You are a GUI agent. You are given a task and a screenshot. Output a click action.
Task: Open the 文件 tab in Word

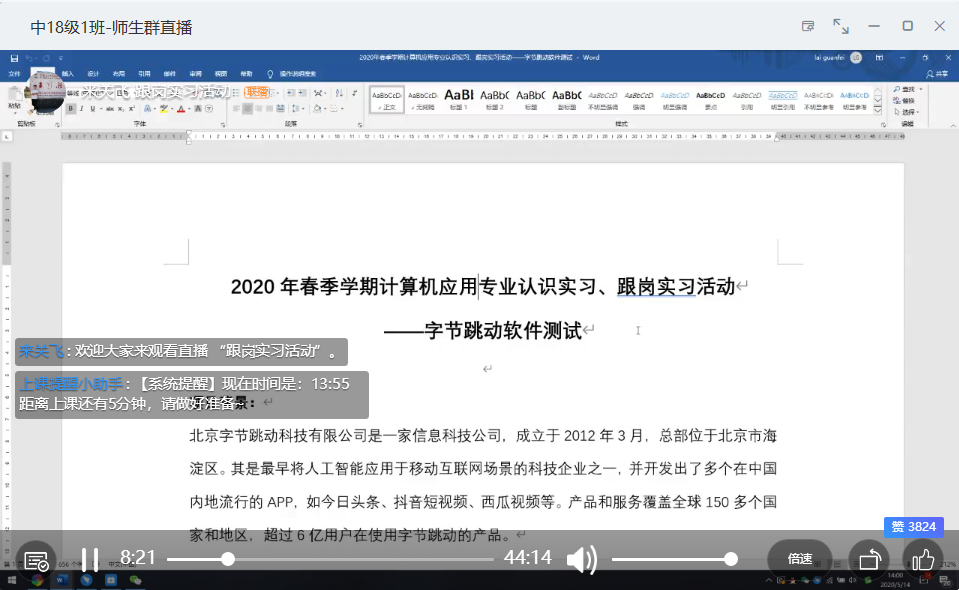pos(15,74)
